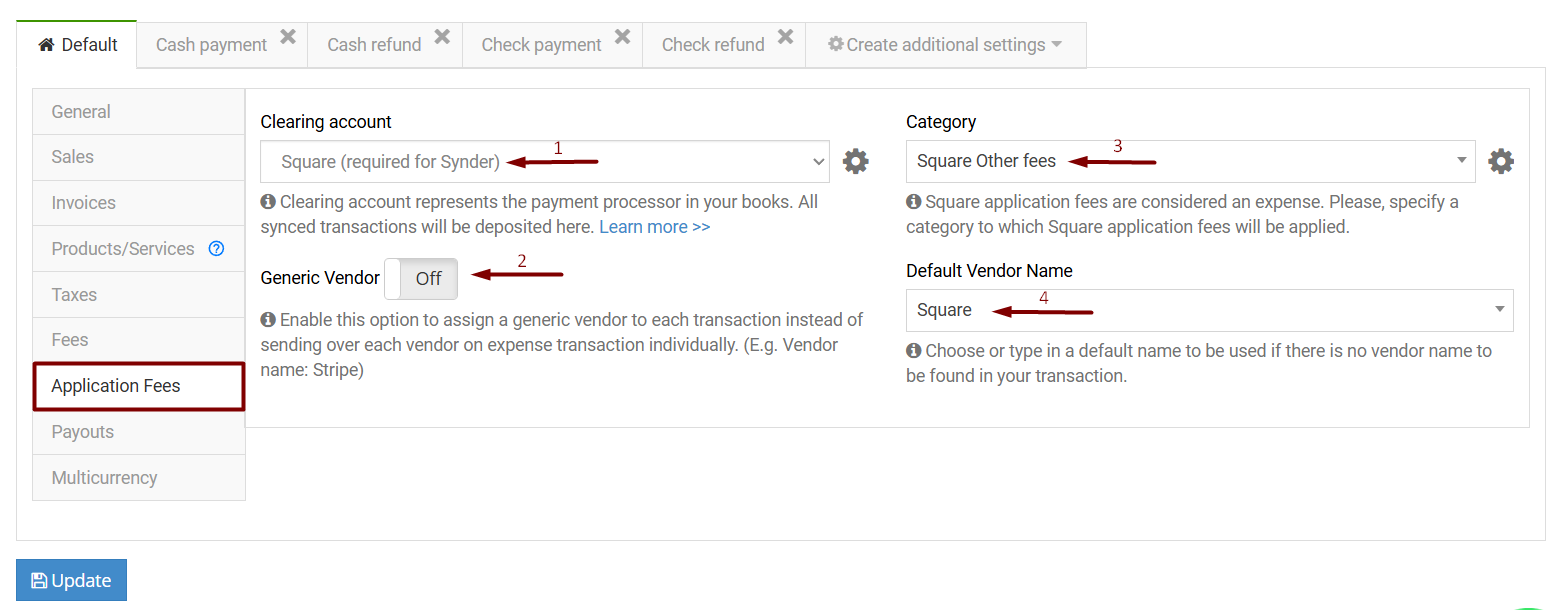Viewport: 1558px width, 610px height.
Task: Open Category settings via gear icon
Action: click(x=1501, y=160)
